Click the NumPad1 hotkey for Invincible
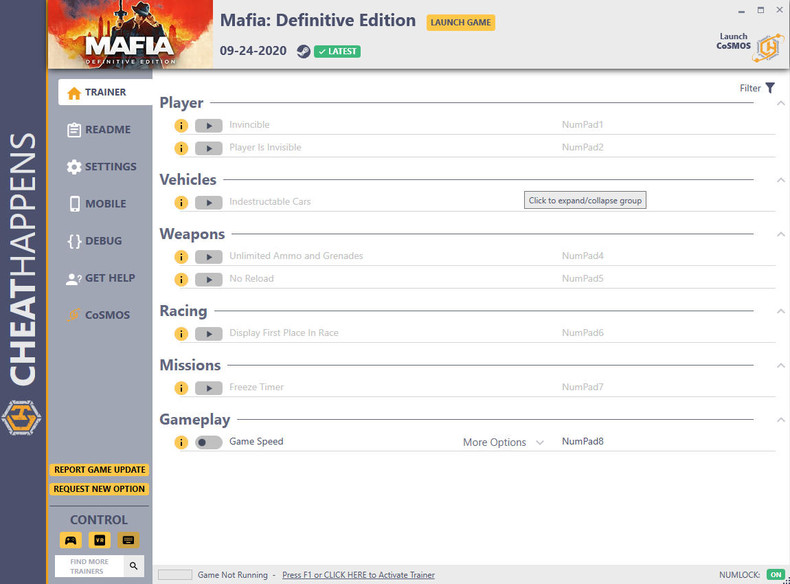Image resolution: width=790 pixels, height=584 pixels. (582, 124)
